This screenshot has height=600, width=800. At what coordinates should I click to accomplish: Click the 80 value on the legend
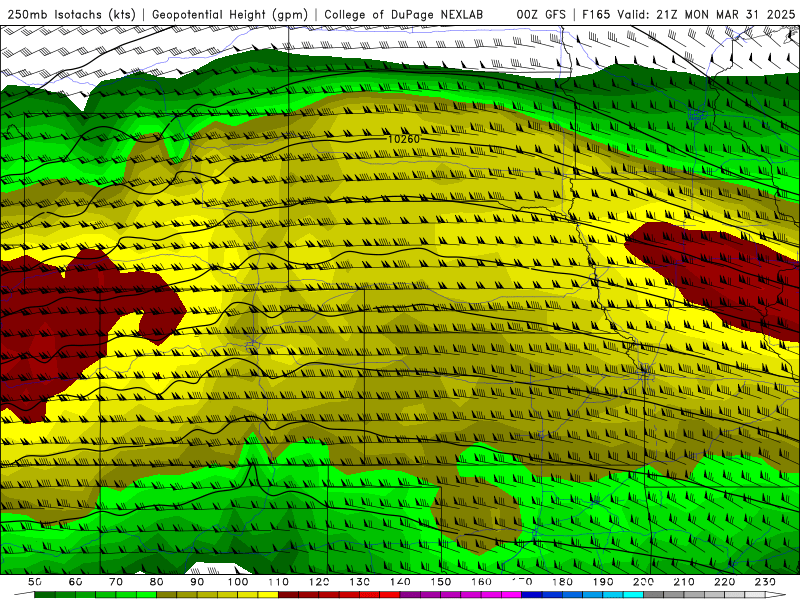(157, 582)
